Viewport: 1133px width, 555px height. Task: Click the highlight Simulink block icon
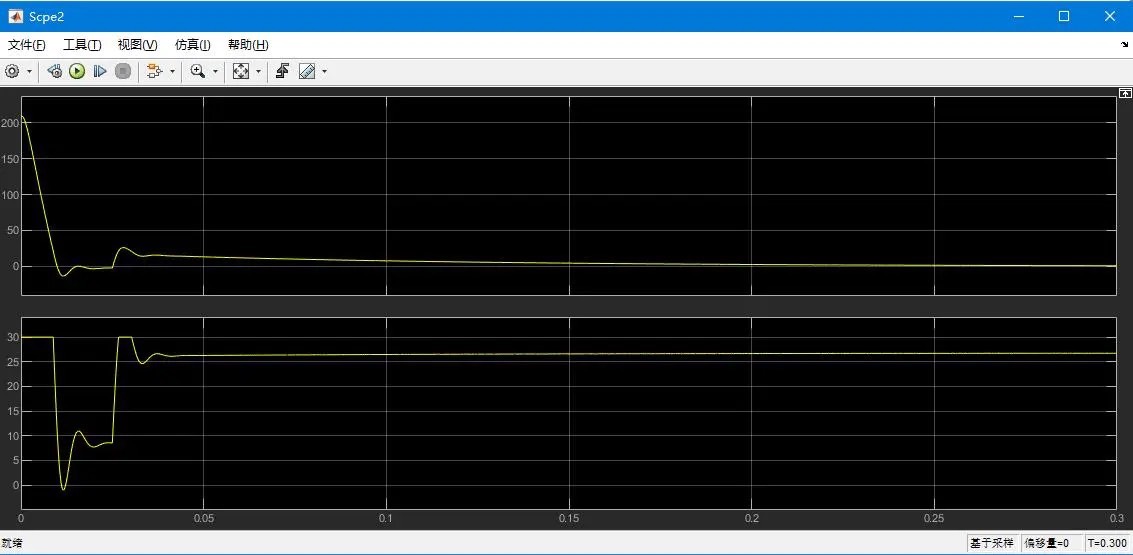[x=153, y=71]
